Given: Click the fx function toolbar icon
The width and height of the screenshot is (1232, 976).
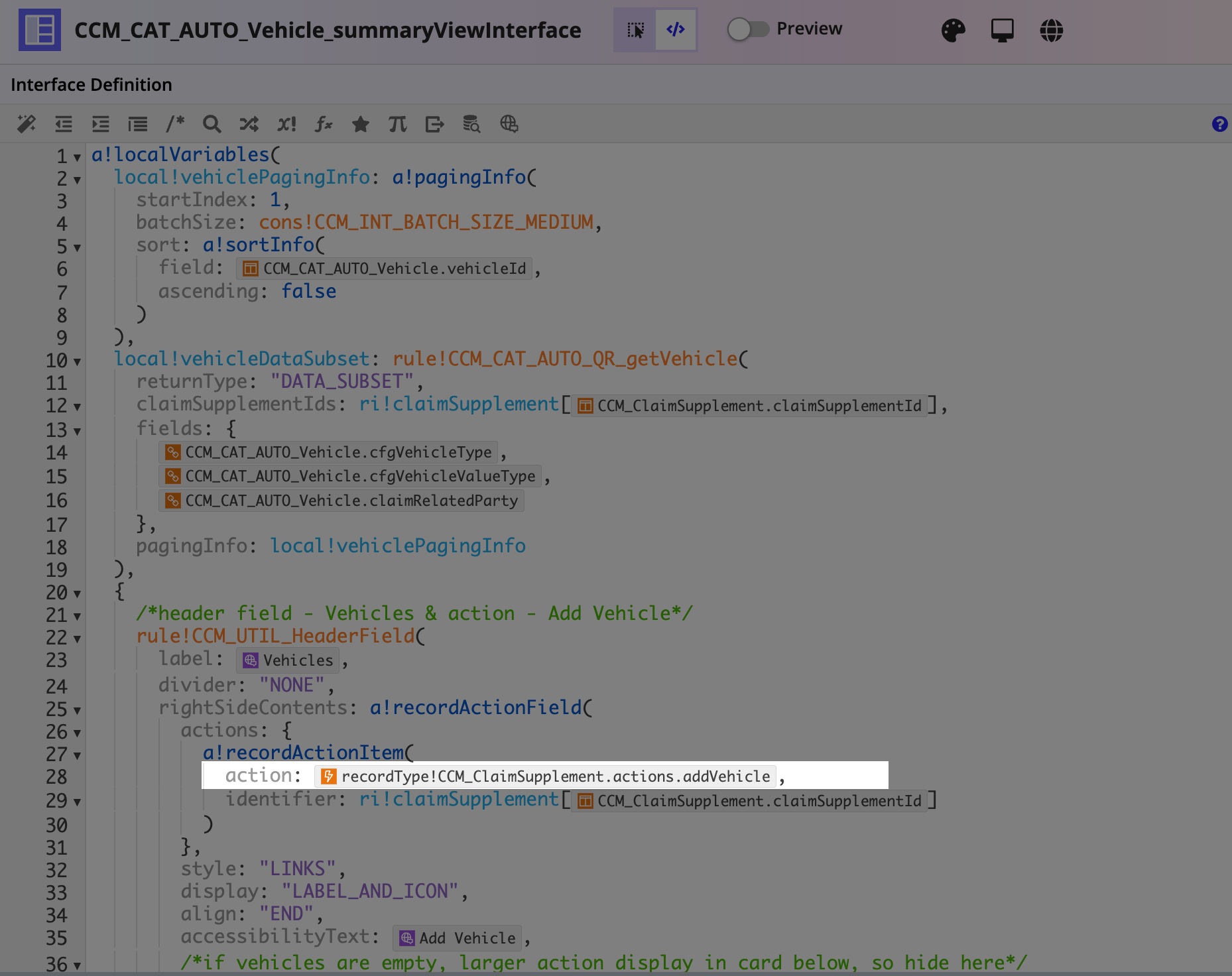Looking at the screenshot, I should 324,124.
